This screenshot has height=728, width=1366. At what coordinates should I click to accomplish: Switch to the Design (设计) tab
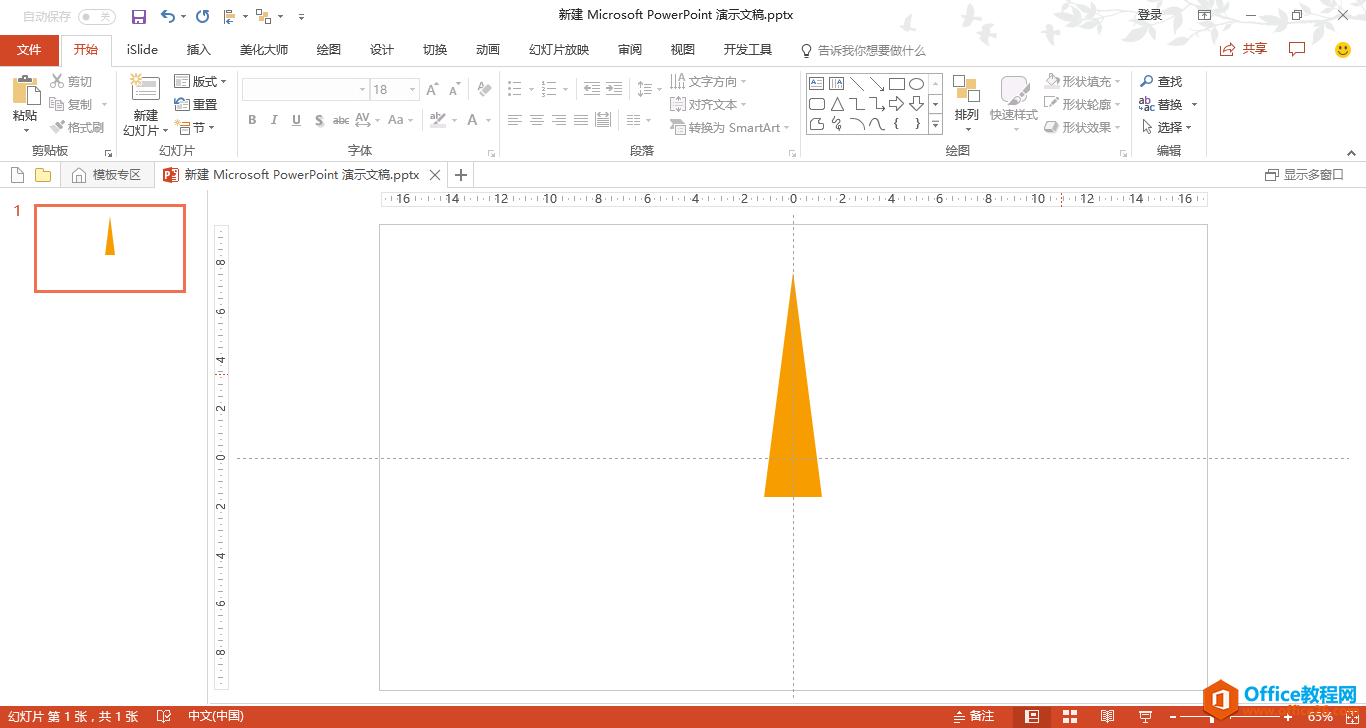tap(382, 50)
